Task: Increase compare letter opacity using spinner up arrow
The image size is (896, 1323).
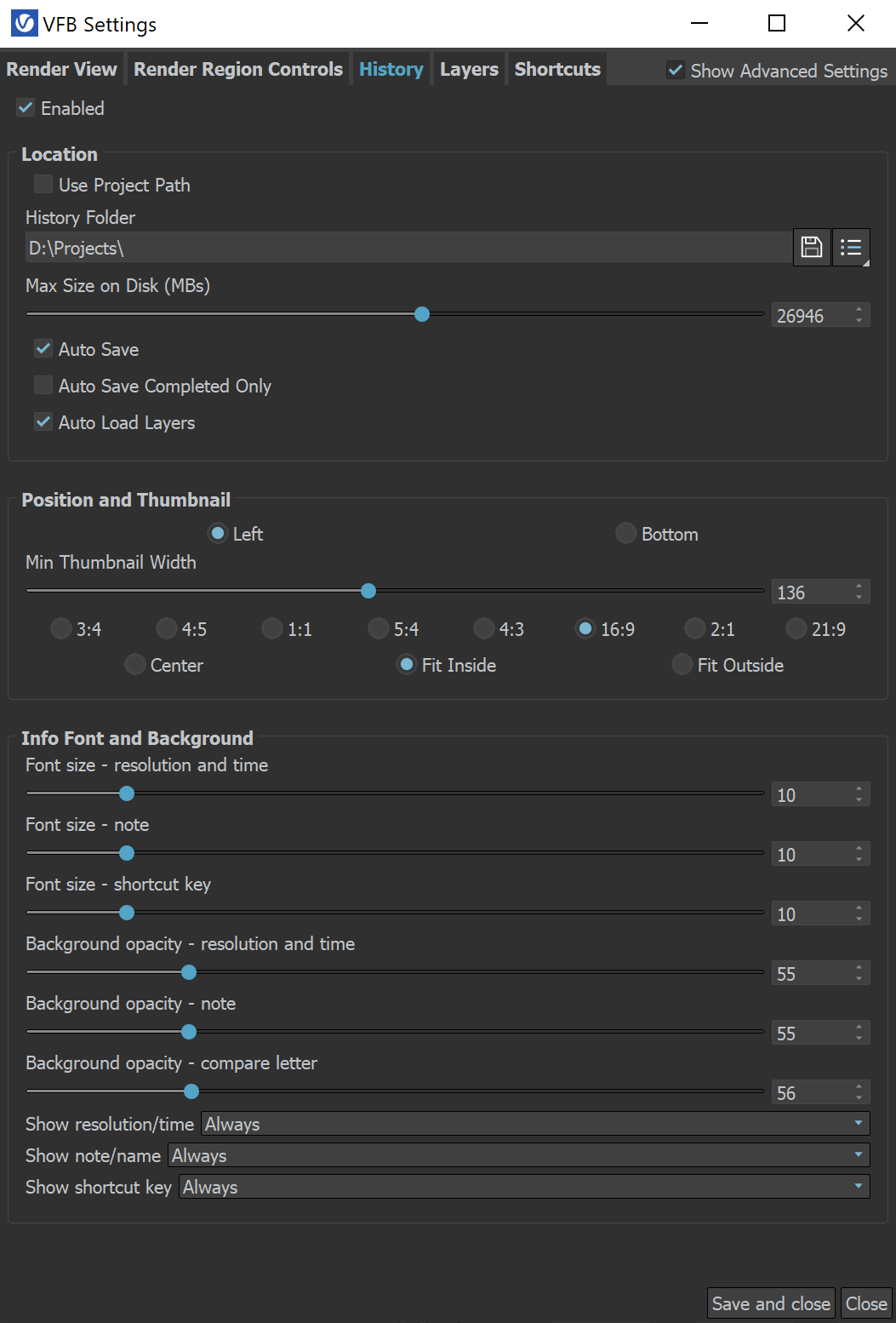Action: pos(859,1086)
